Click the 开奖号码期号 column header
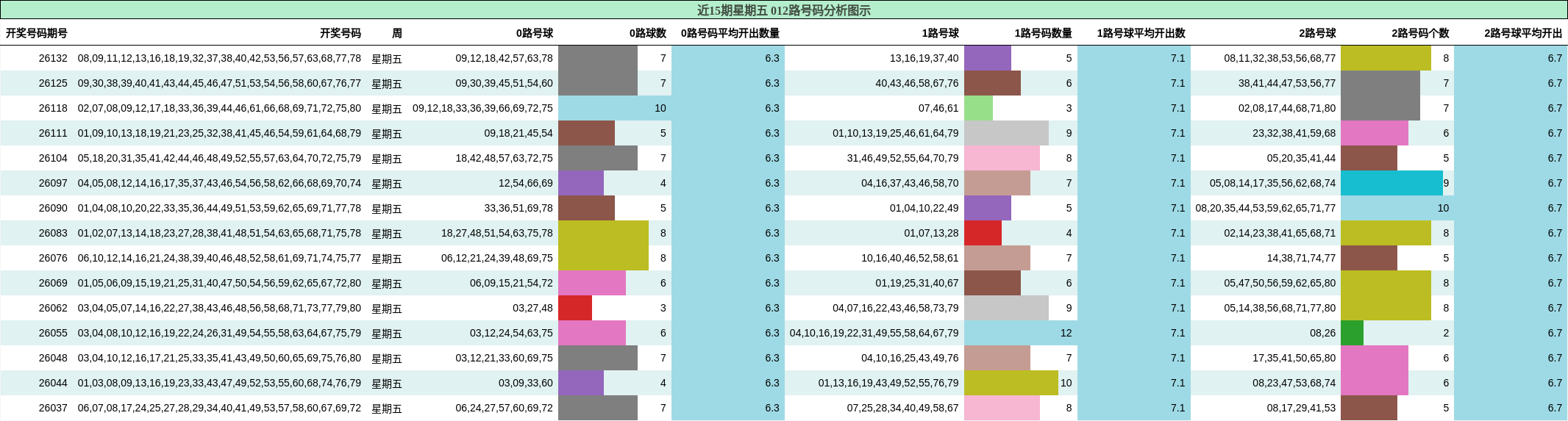Screen dimensions: 1568x421 pos(37,33)
